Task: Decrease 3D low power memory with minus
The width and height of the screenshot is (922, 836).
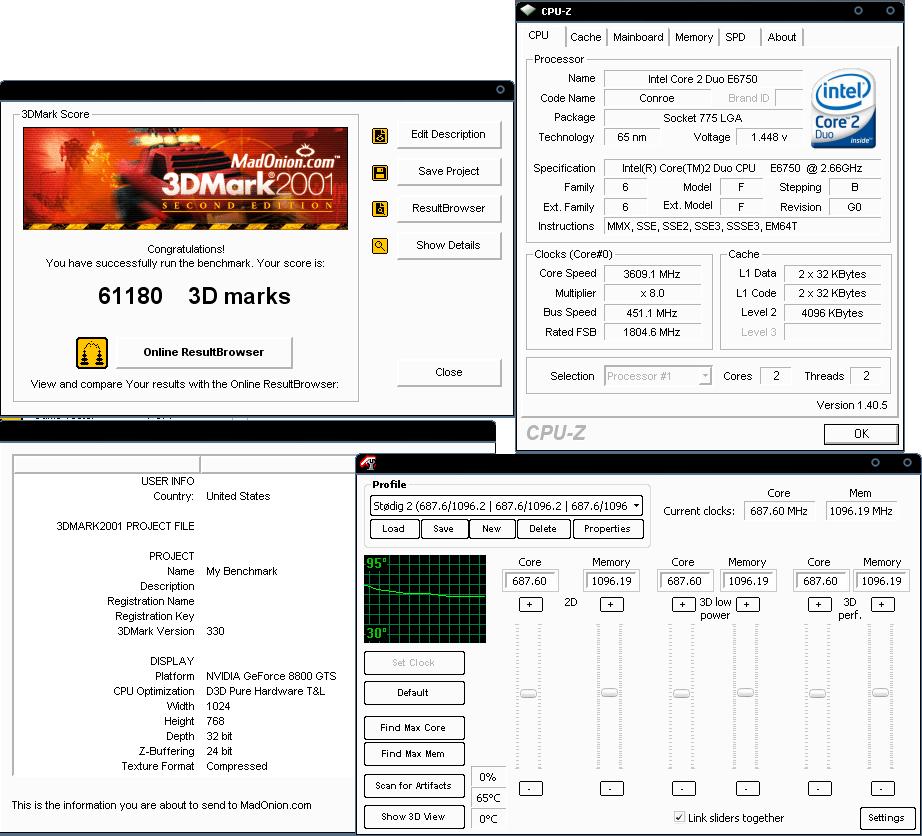Action: 747,788
